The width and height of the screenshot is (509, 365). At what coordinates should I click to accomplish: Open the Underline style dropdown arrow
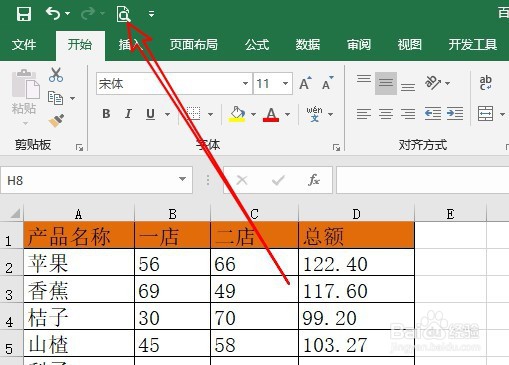[167, 114]
